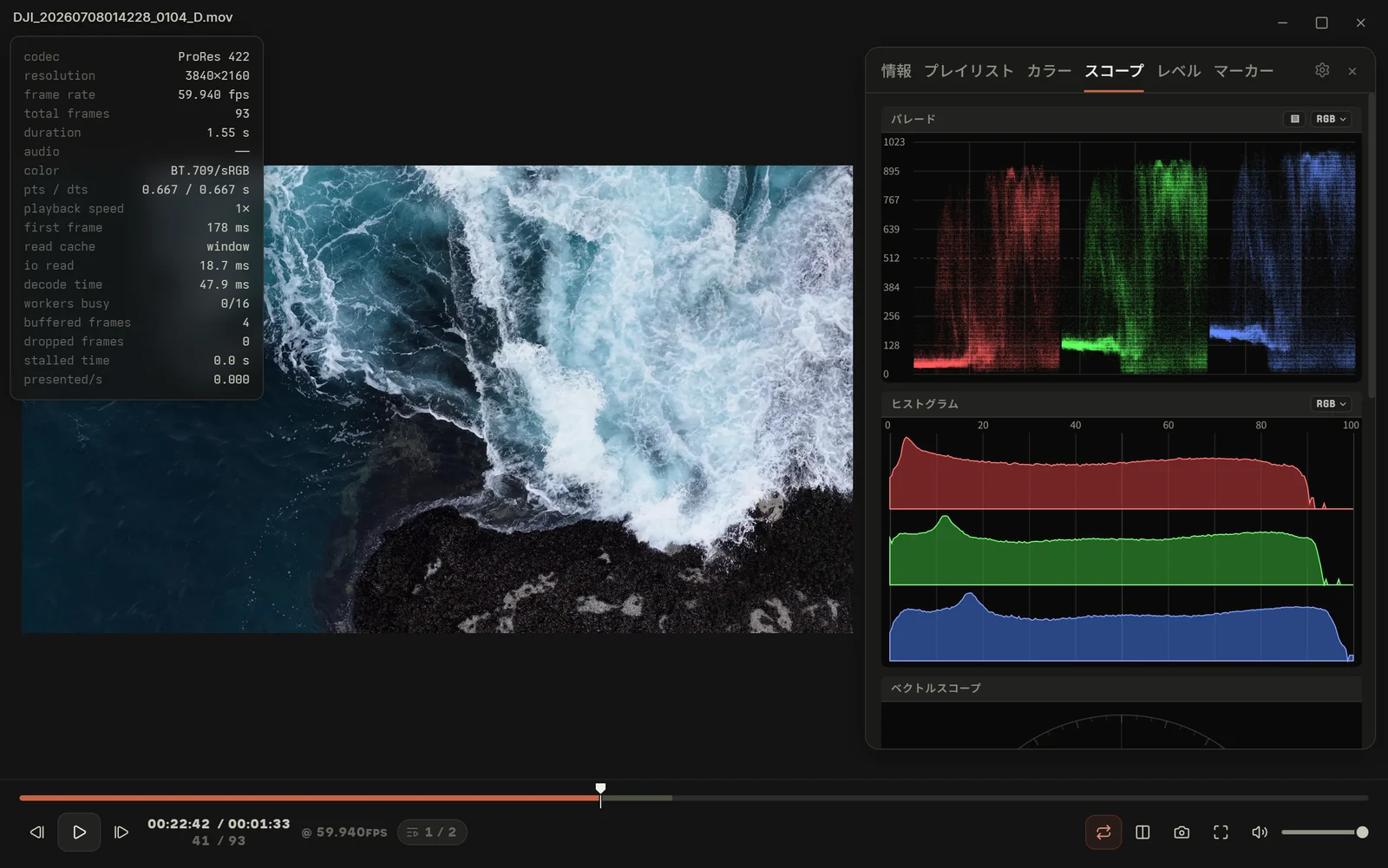This screenshot has height=868, width=1388.
Task: Enter fullscreen mode
Action: (x=1221, y=832)
